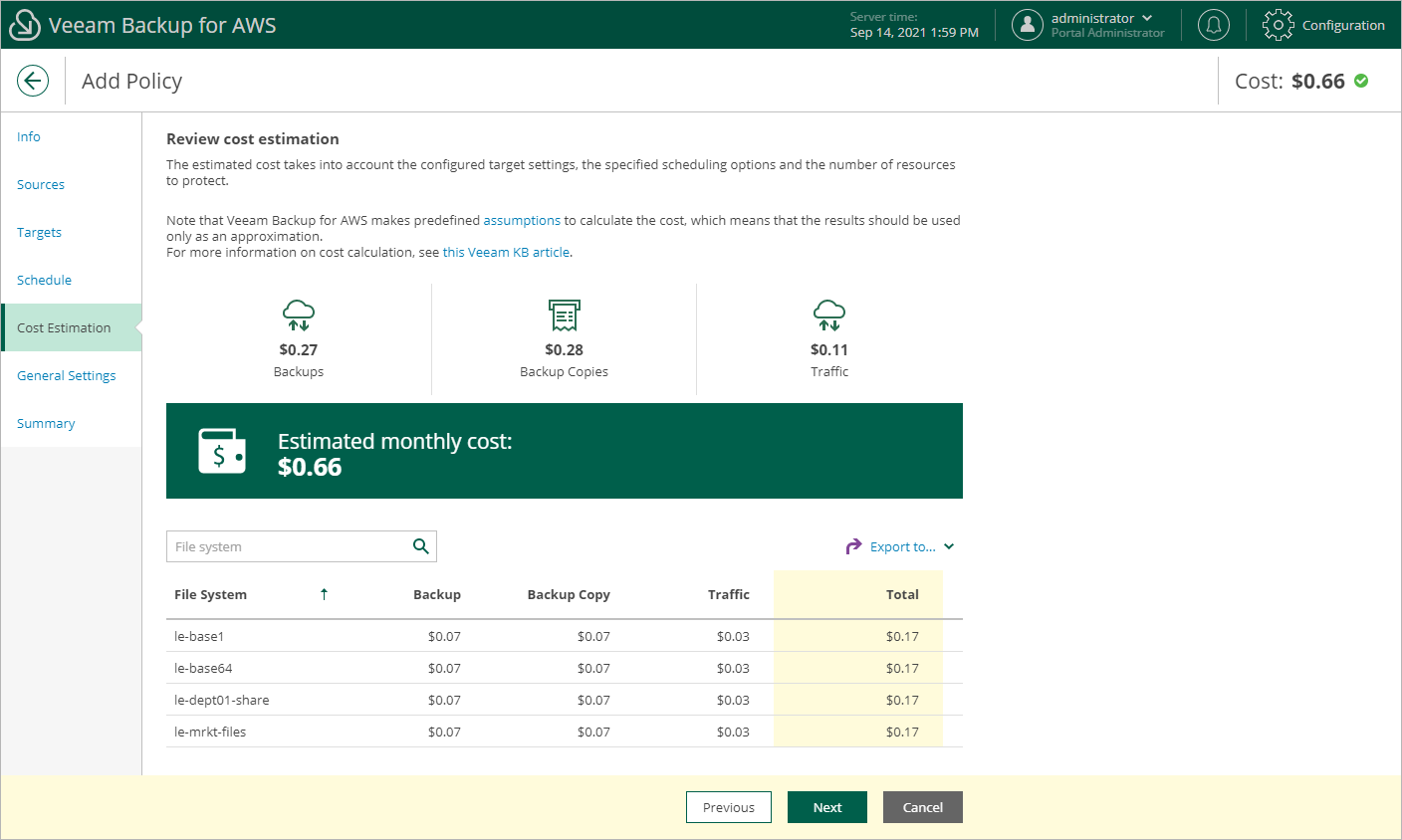This screenshot has width=1402, height=840.
Task: Open the Configuration page
Action: [1343, 25]
